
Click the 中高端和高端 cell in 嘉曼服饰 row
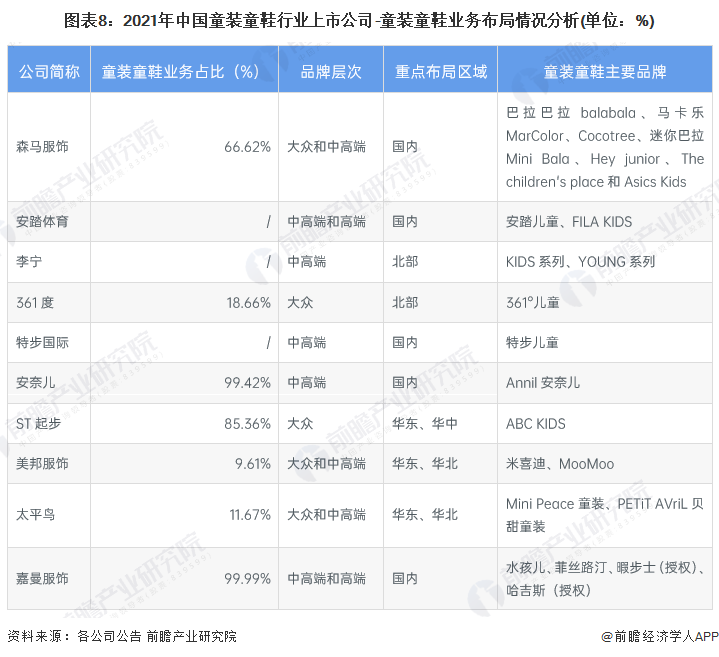point(331,579)
